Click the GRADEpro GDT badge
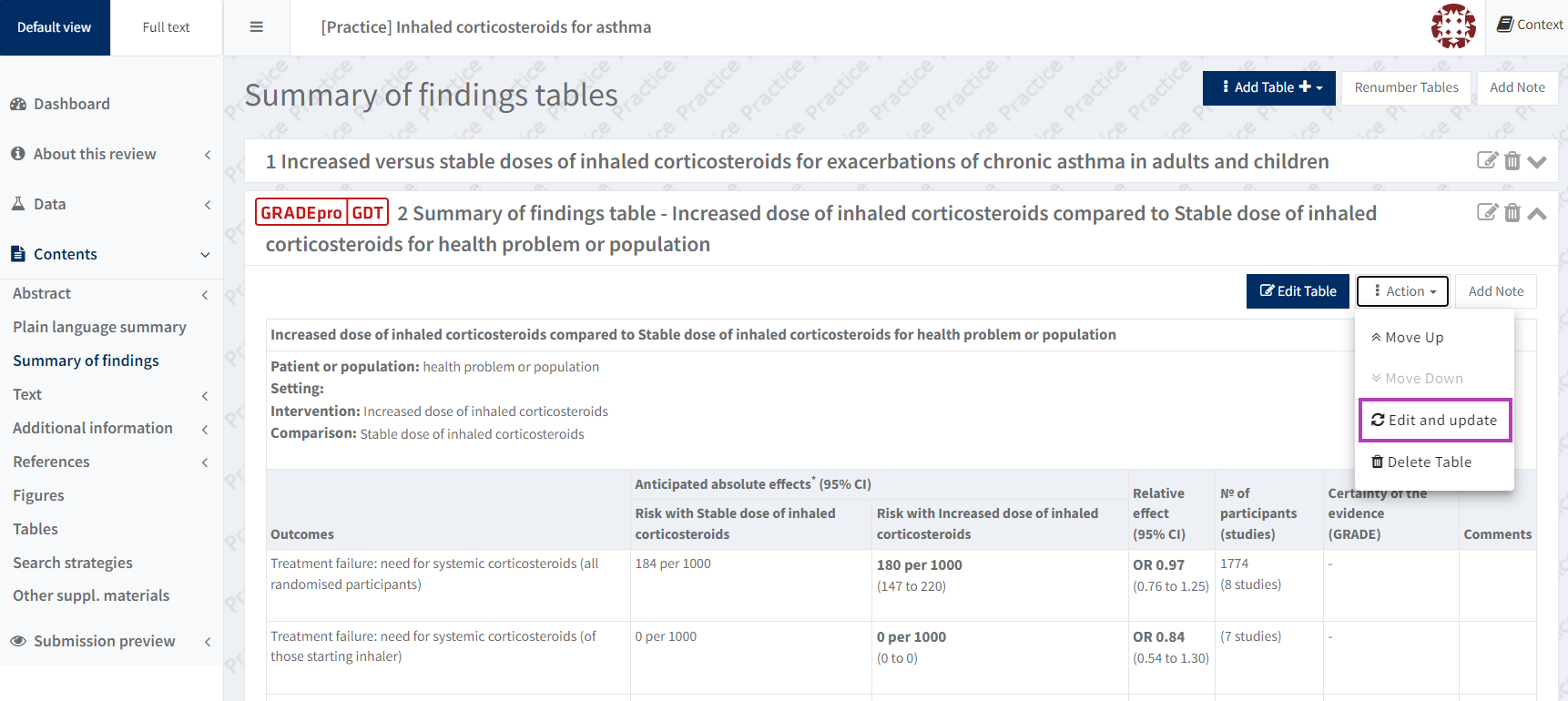Viewport: 1568px width, 701px height. tap(321, 213)
